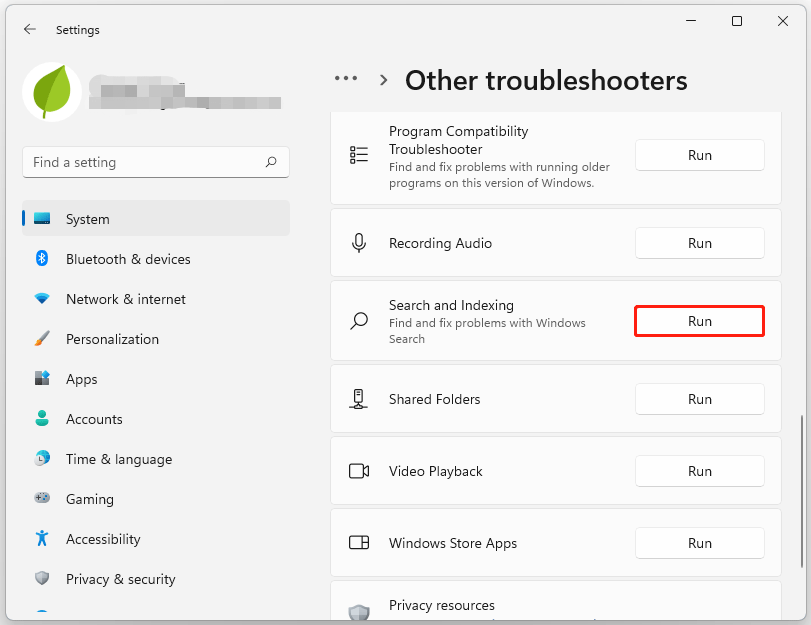
Task: Click the Accessibility figure icon
Action: click(42, 538)
